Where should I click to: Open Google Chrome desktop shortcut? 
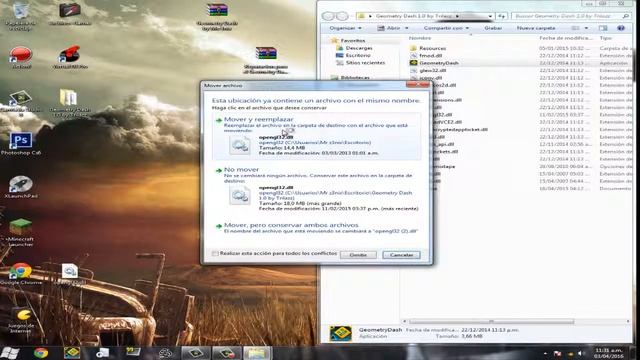(21, 273)
